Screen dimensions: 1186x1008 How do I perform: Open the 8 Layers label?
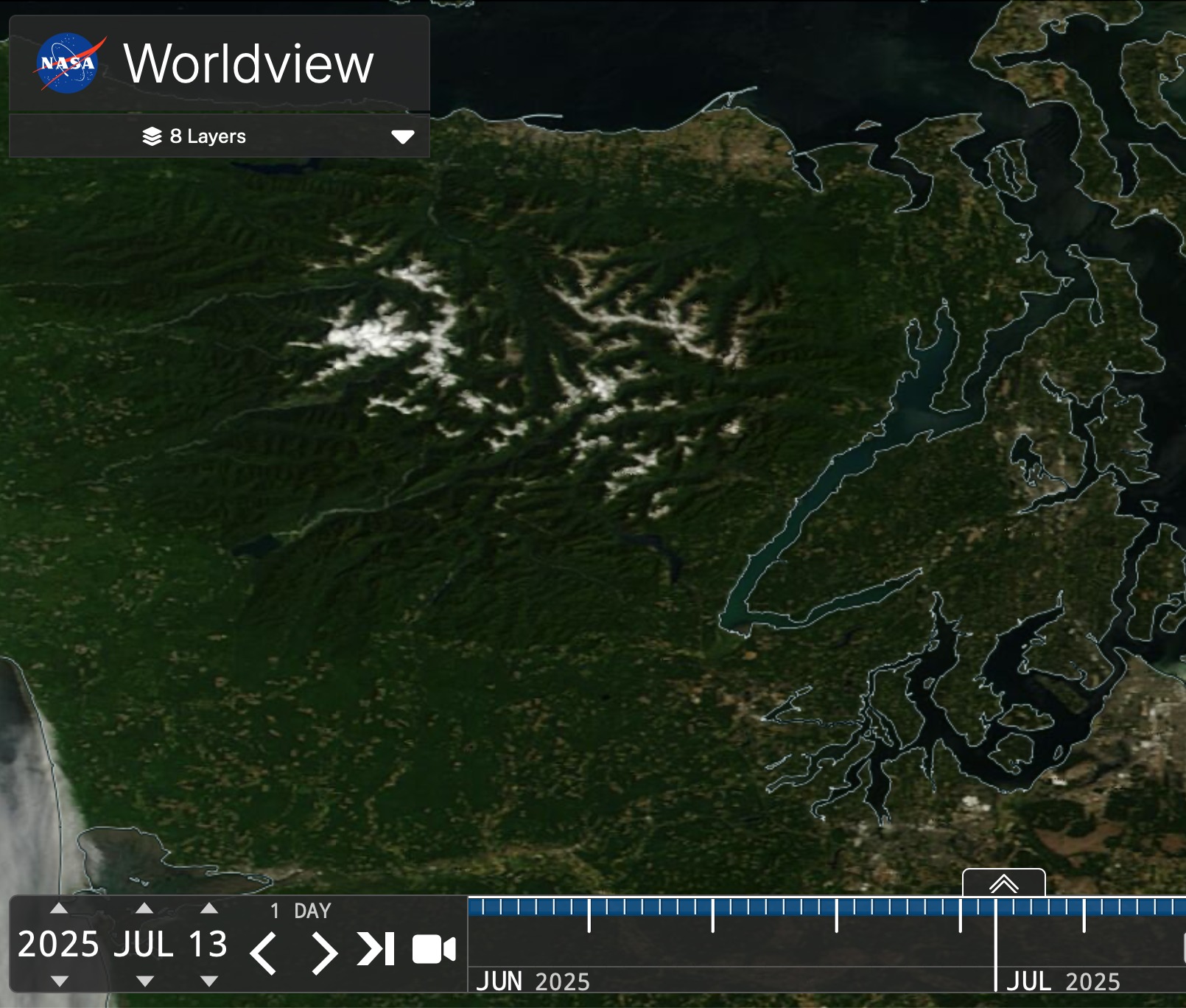[x=208, y=136]
